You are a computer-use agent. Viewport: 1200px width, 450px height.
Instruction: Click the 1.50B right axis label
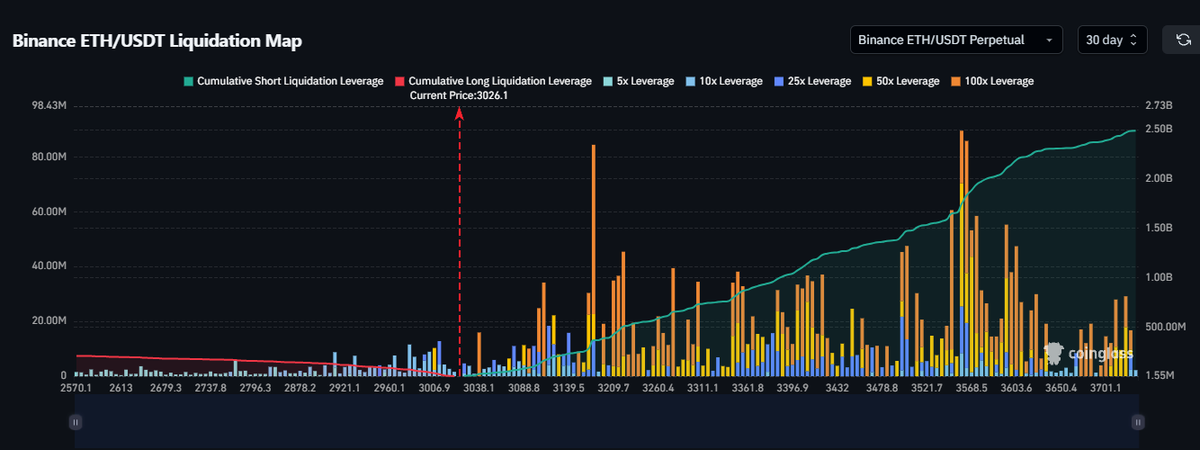tap(1157, 228)
